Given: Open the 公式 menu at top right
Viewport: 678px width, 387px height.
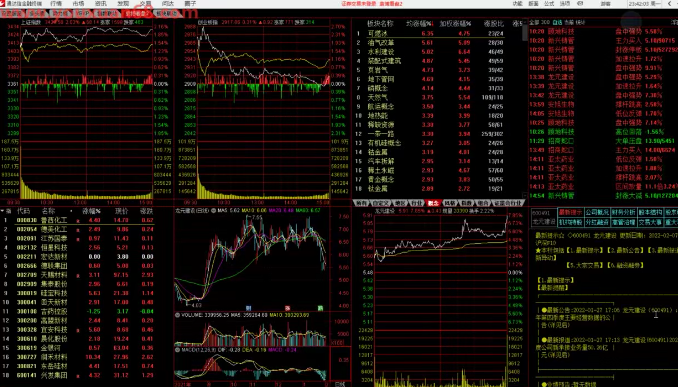Looking at the screenshot, I should (549, 3).
